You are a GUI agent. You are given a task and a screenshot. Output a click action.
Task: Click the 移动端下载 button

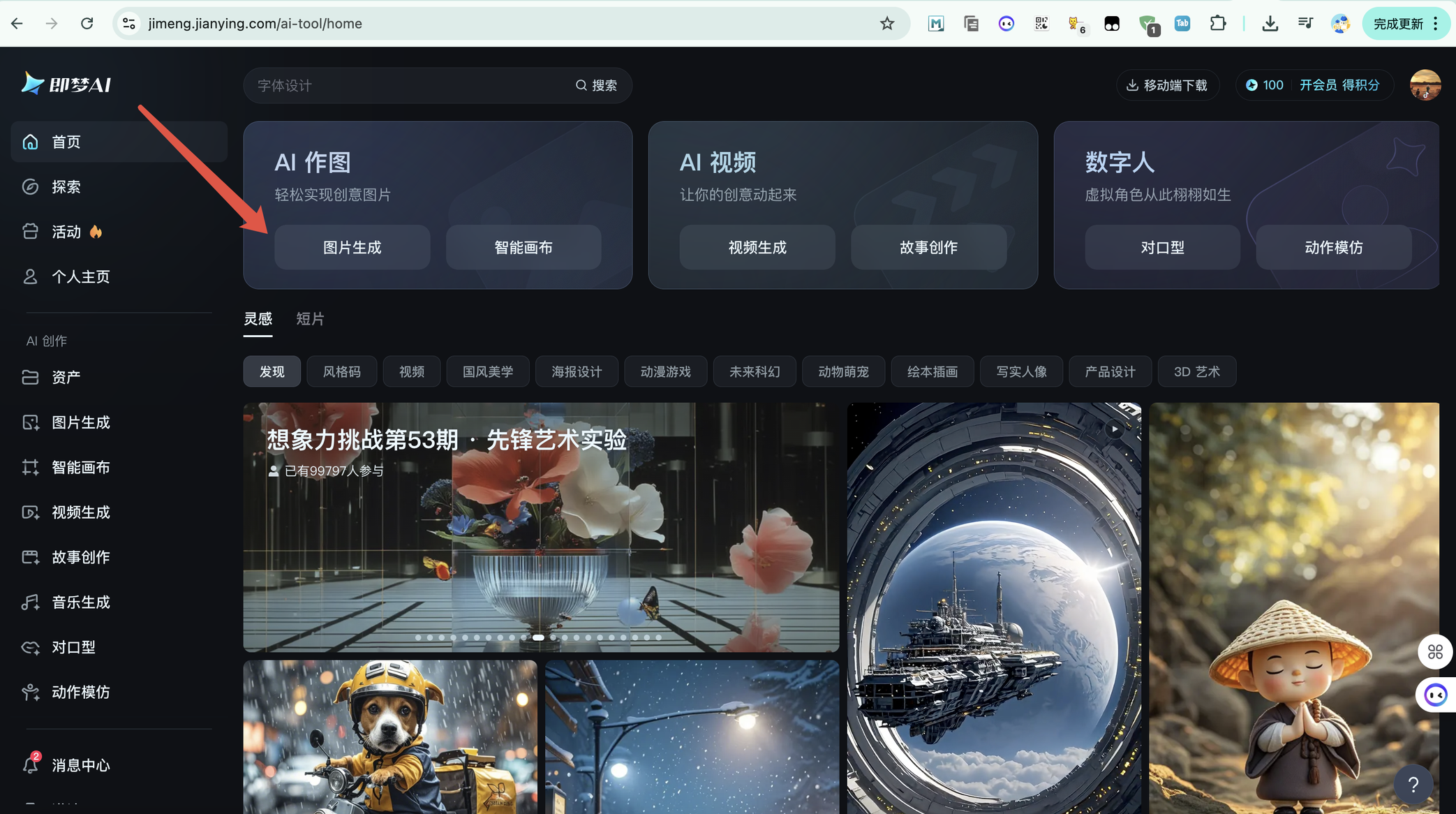point(1167,85)
